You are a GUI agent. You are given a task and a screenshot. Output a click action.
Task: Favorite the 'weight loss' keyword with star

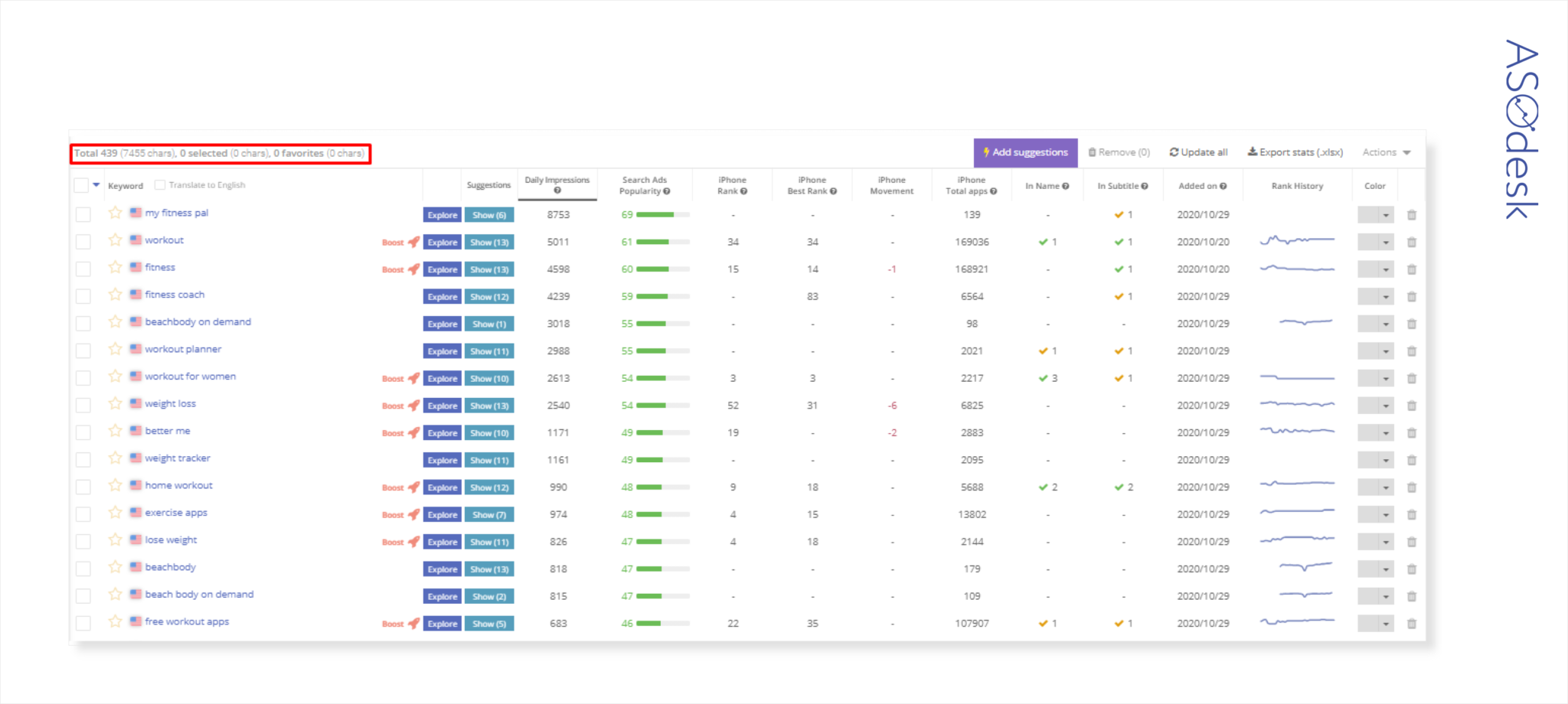click(115, 403)
